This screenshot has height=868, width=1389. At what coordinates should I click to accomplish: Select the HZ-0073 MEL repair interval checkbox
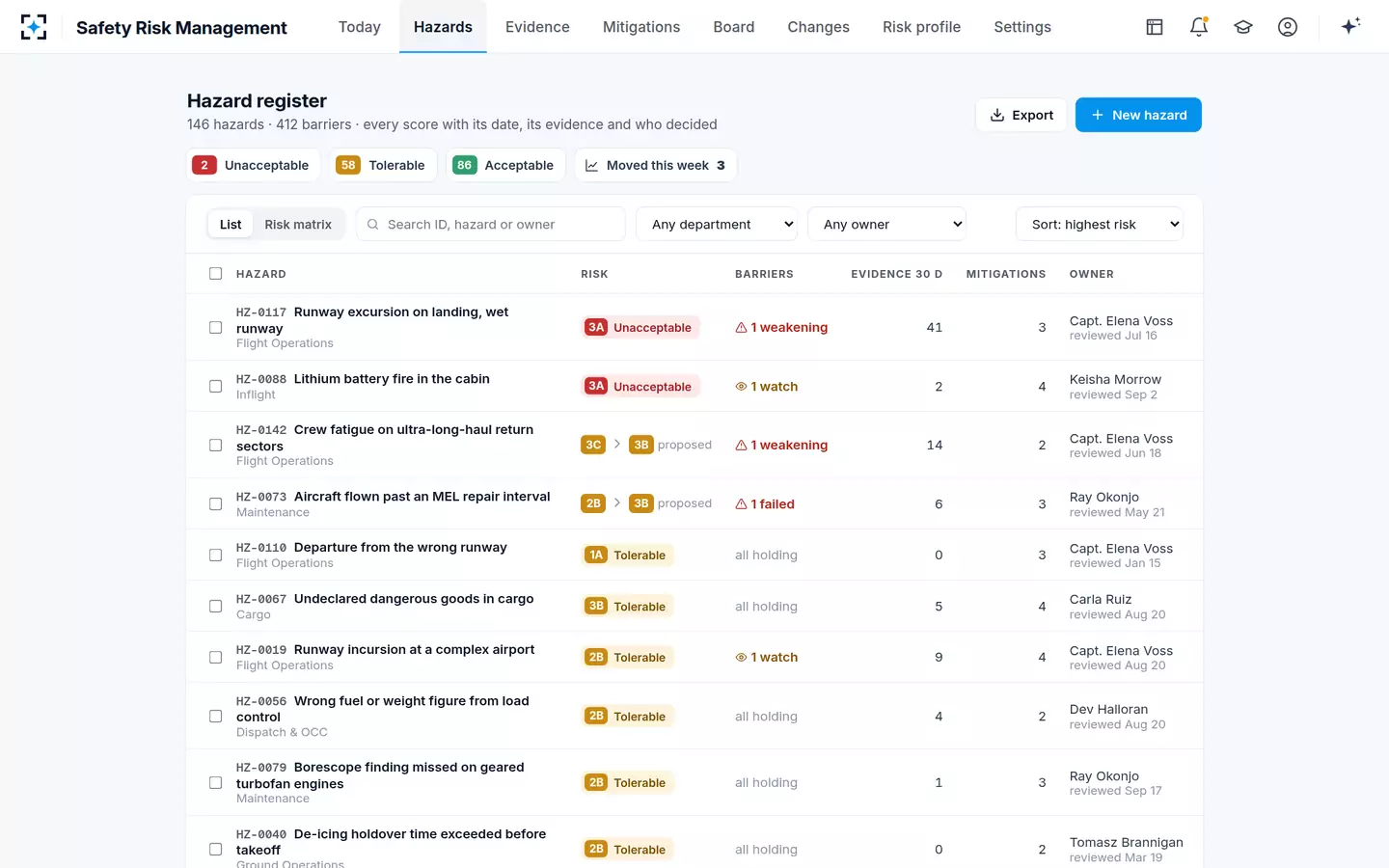coord(216,504)
